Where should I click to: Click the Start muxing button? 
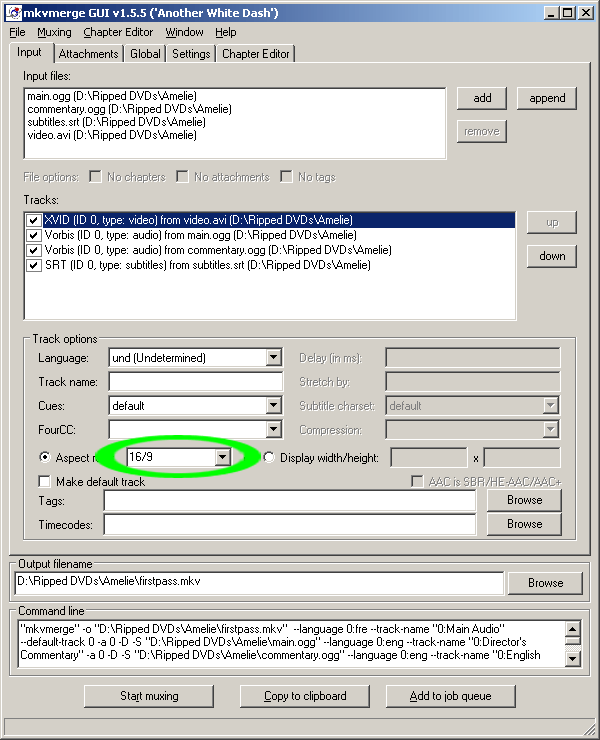tap(149, 696)
